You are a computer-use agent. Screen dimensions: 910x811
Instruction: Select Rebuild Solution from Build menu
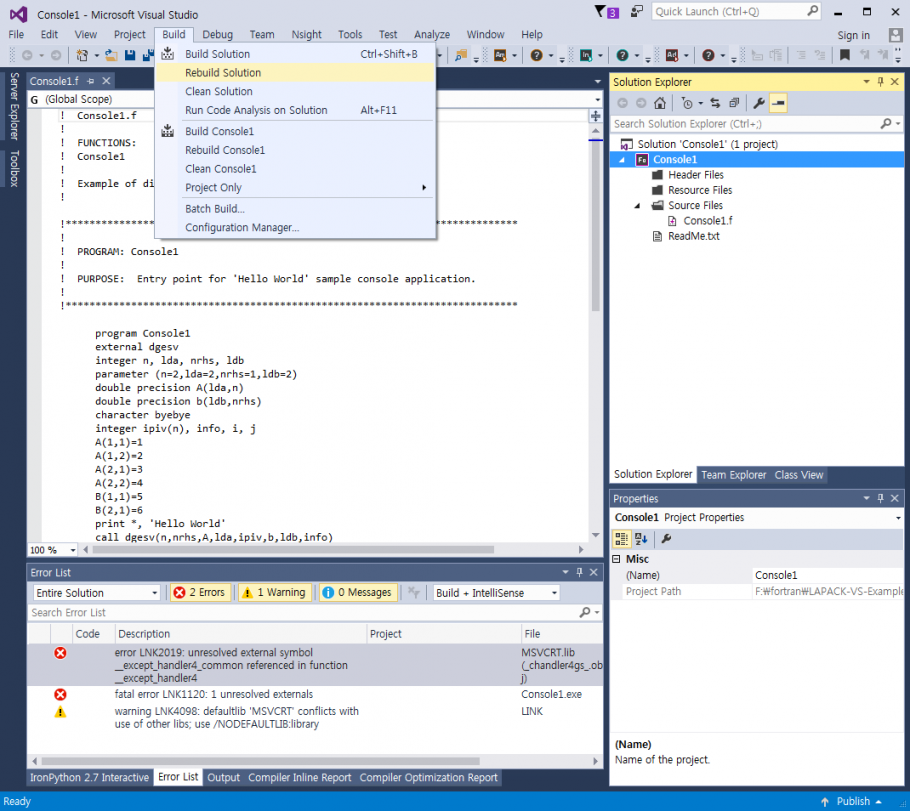[223, 73]
